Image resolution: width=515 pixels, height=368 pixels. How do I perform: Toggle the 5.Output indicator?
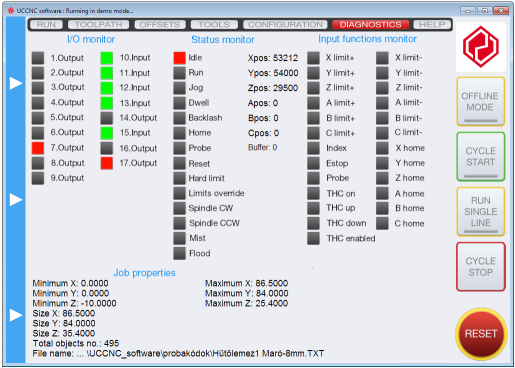[38, 117]
